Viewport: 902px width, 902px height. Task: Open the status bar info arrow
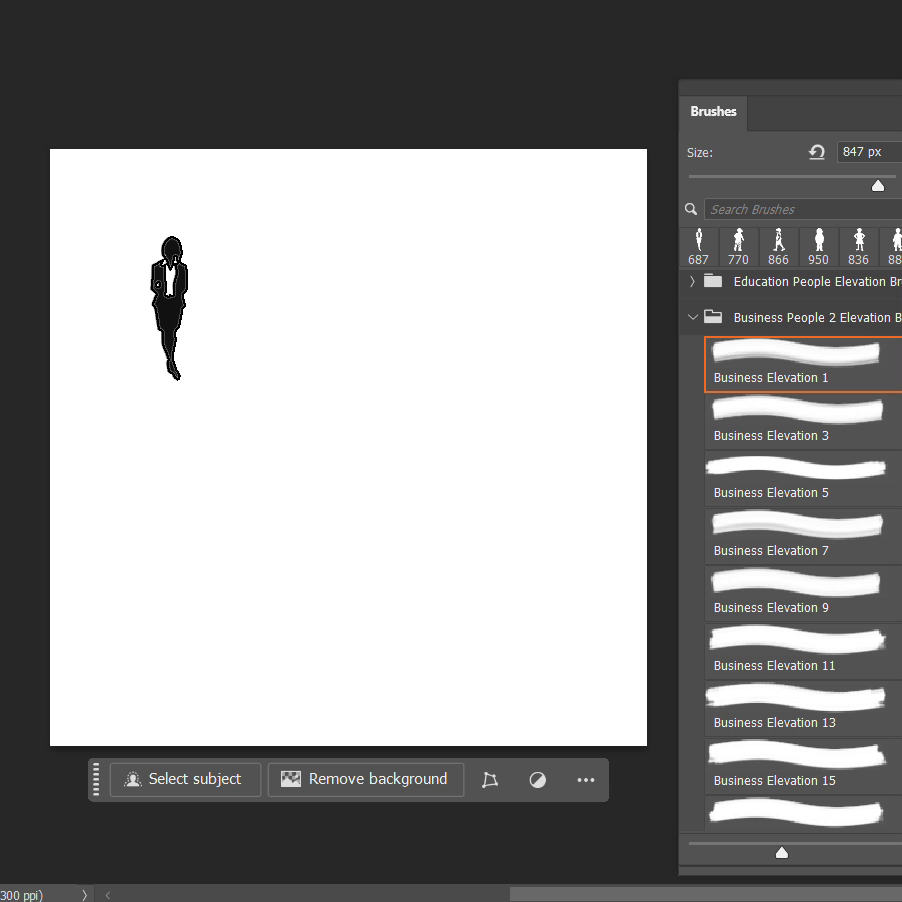[84, 895]
